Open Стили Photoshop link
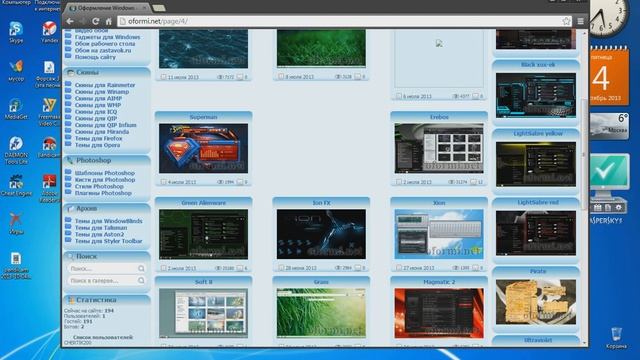The height and width of the screenshot is (360, 640). pyautogui.click(x=99, y=186)
